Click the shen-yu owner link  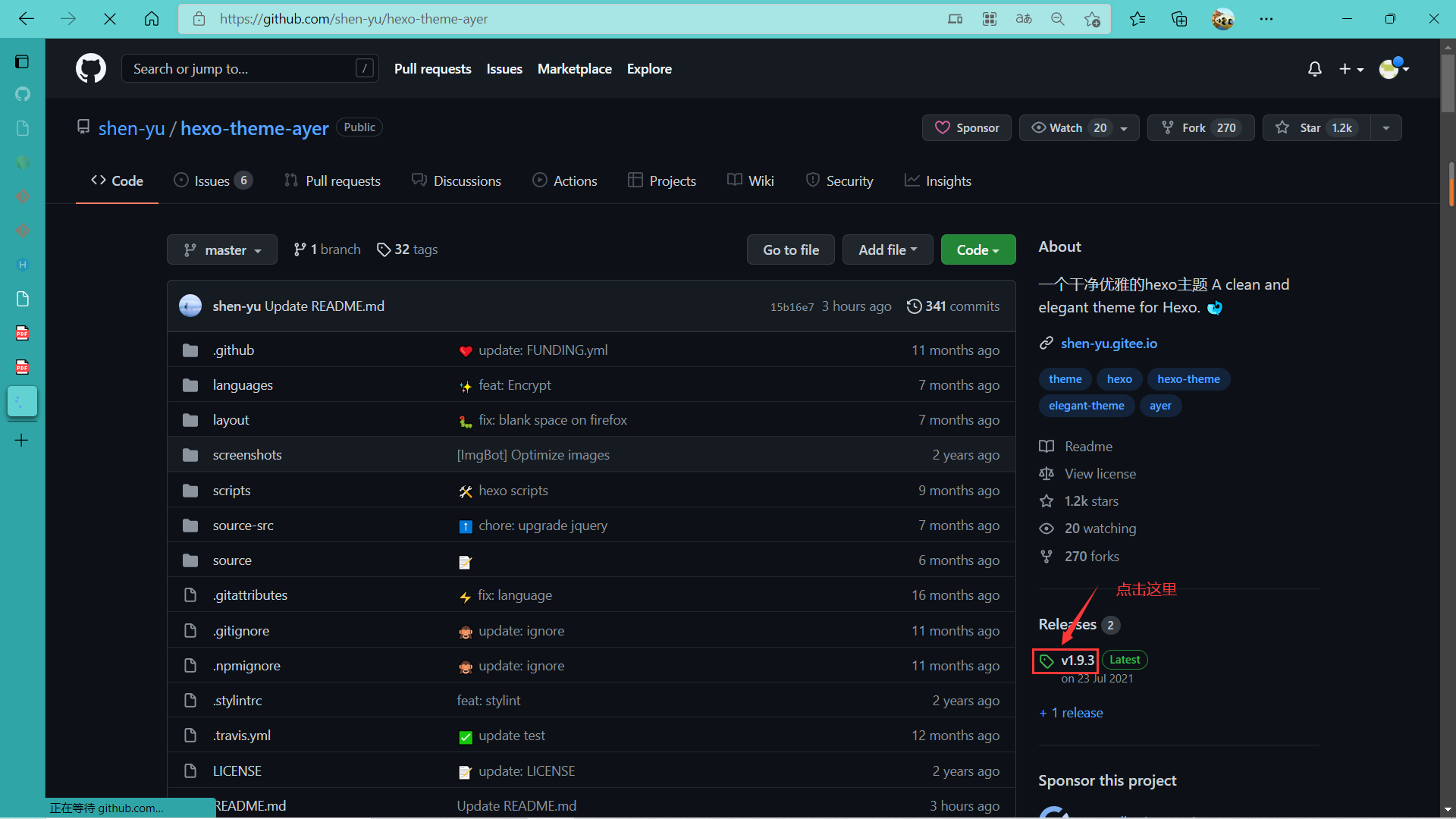click(131, 129)
